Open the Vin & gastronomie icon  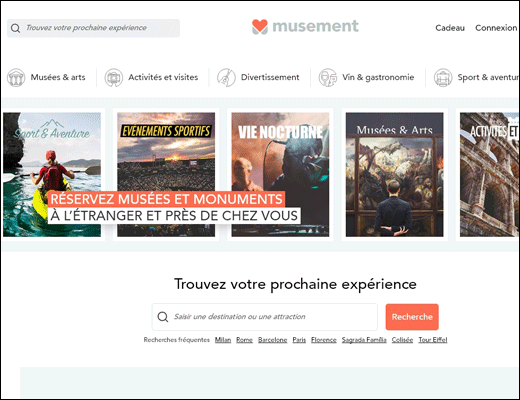[328, 77]
